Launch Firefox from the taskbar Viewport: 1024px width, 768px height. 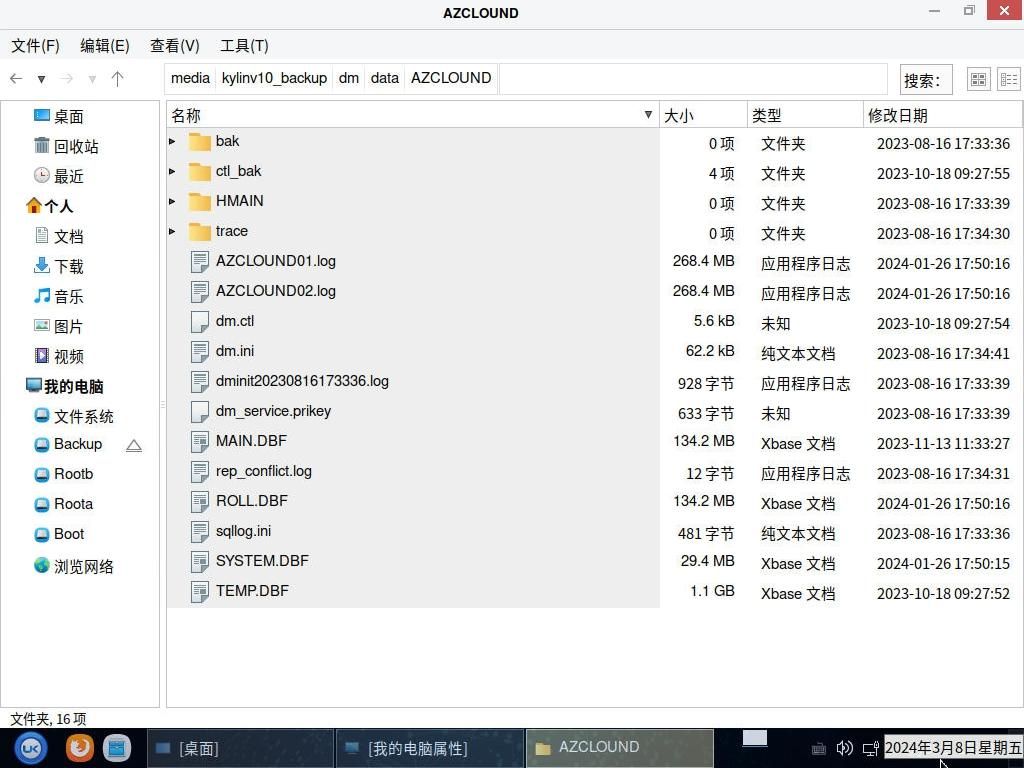(79, 748)
